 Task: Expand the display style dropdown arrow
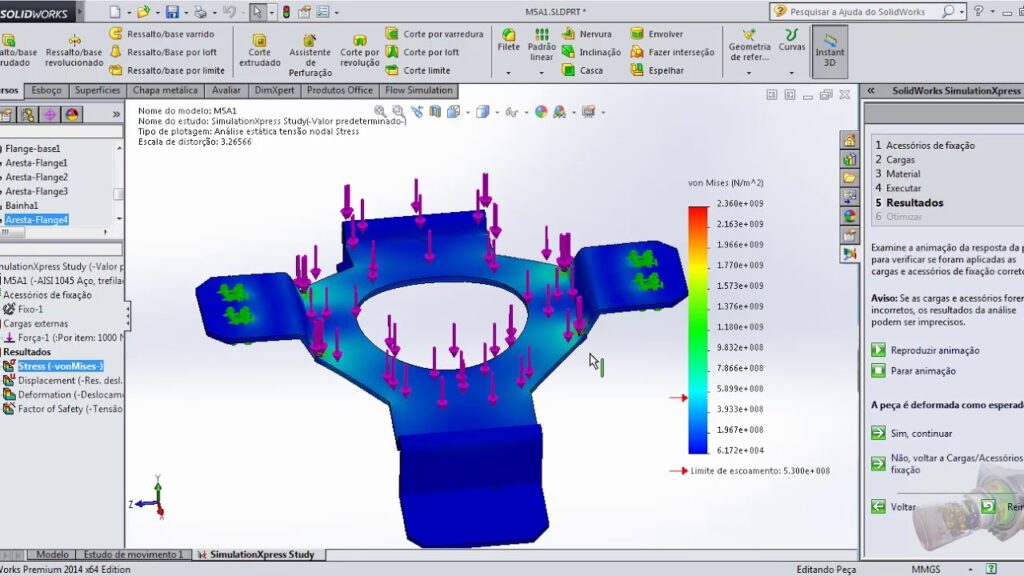coord(497,112)
